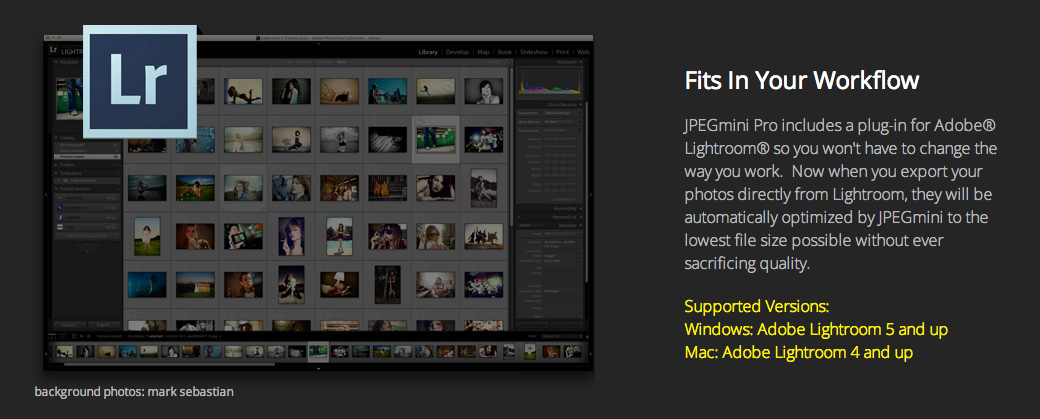Collapse the Publish Services panel
This screenshot has height=419, width=1040.
[56, 189]
